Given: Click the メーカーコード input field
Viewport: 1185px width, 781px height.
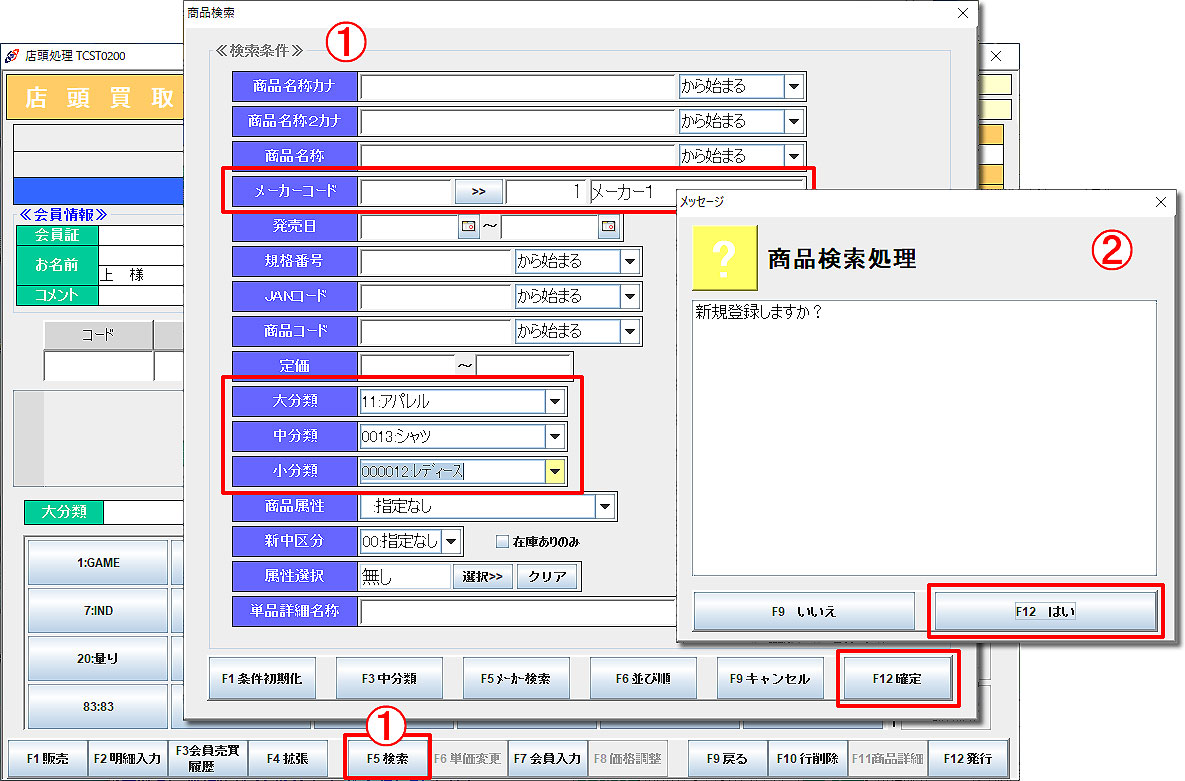Looking at the screenshot, I should (407, 191).
